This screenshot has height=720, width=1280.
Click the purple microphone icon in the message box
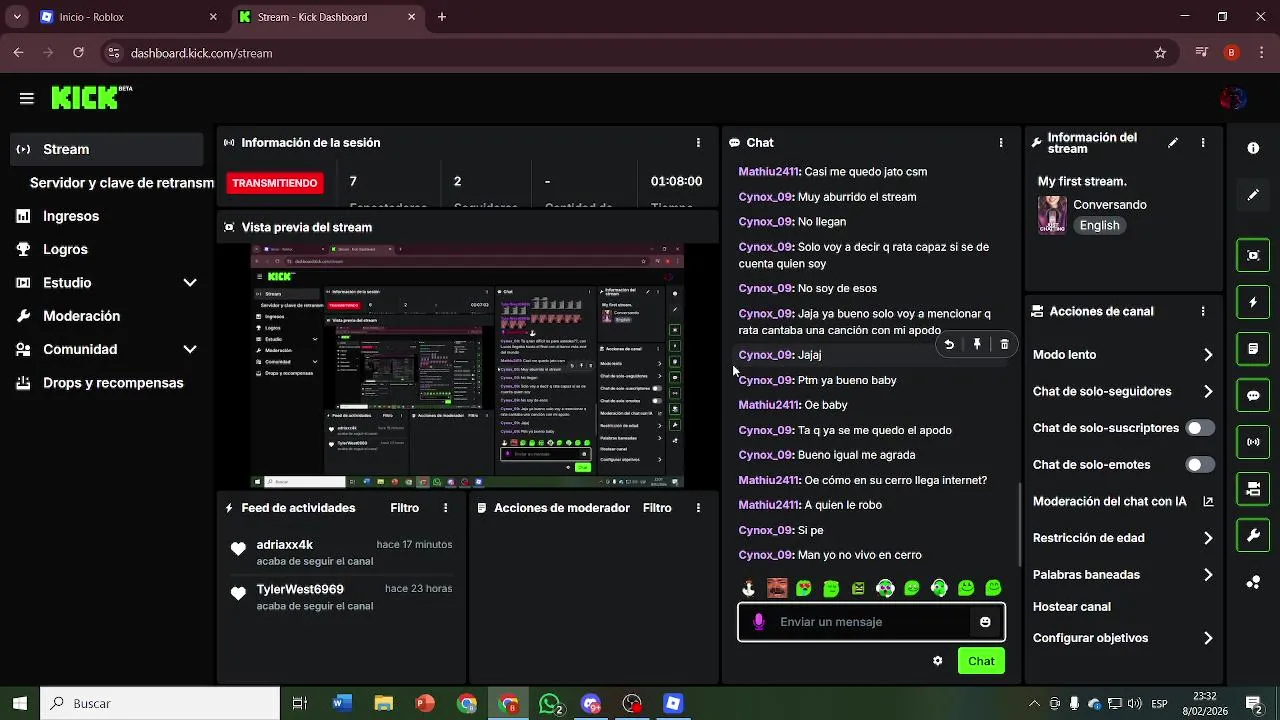[x=758, y=622]
